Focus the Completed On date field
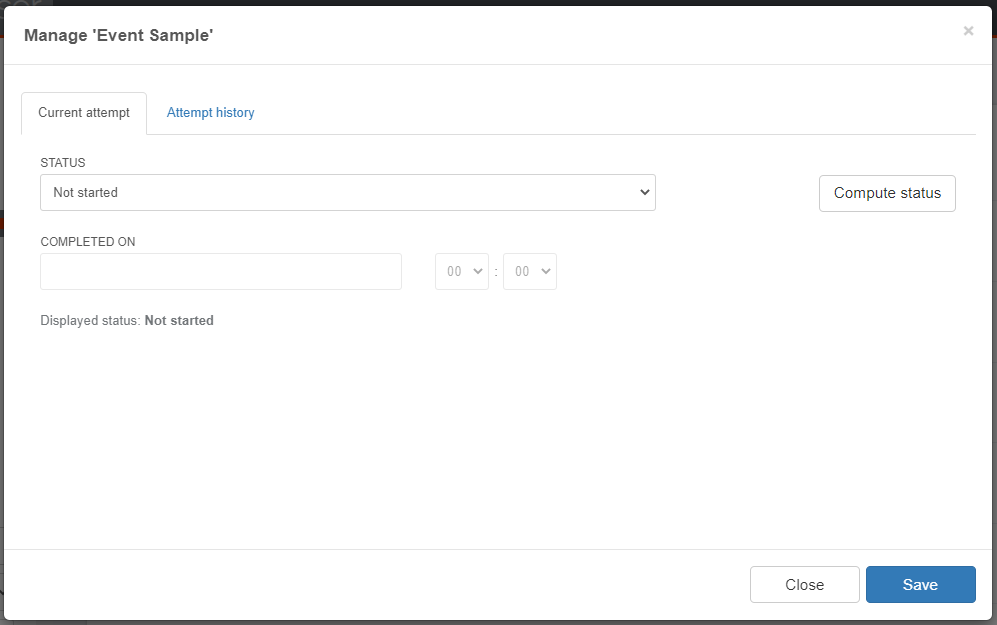Screen dimensions: 997x625 pos(221,271)
